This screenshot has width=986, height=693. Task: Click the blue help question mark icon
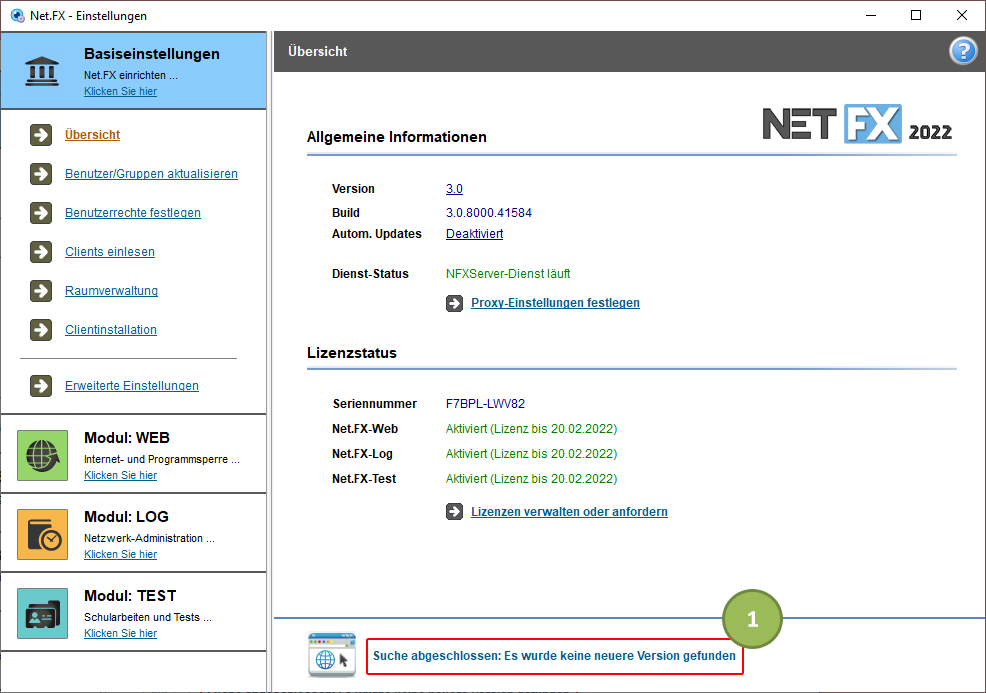pyautogui.click(x=963, y=52)
